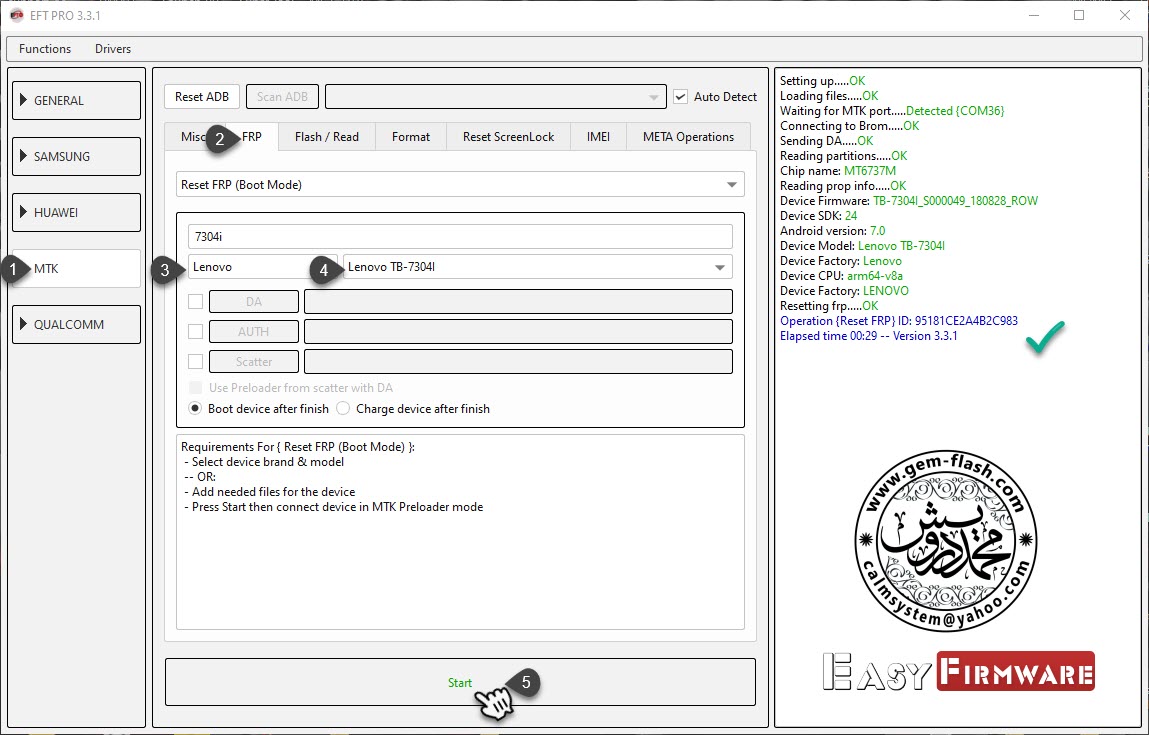This screenshot has width=1149, height=735.
Task: Open the ADB device dropdown
Action: 496,97
